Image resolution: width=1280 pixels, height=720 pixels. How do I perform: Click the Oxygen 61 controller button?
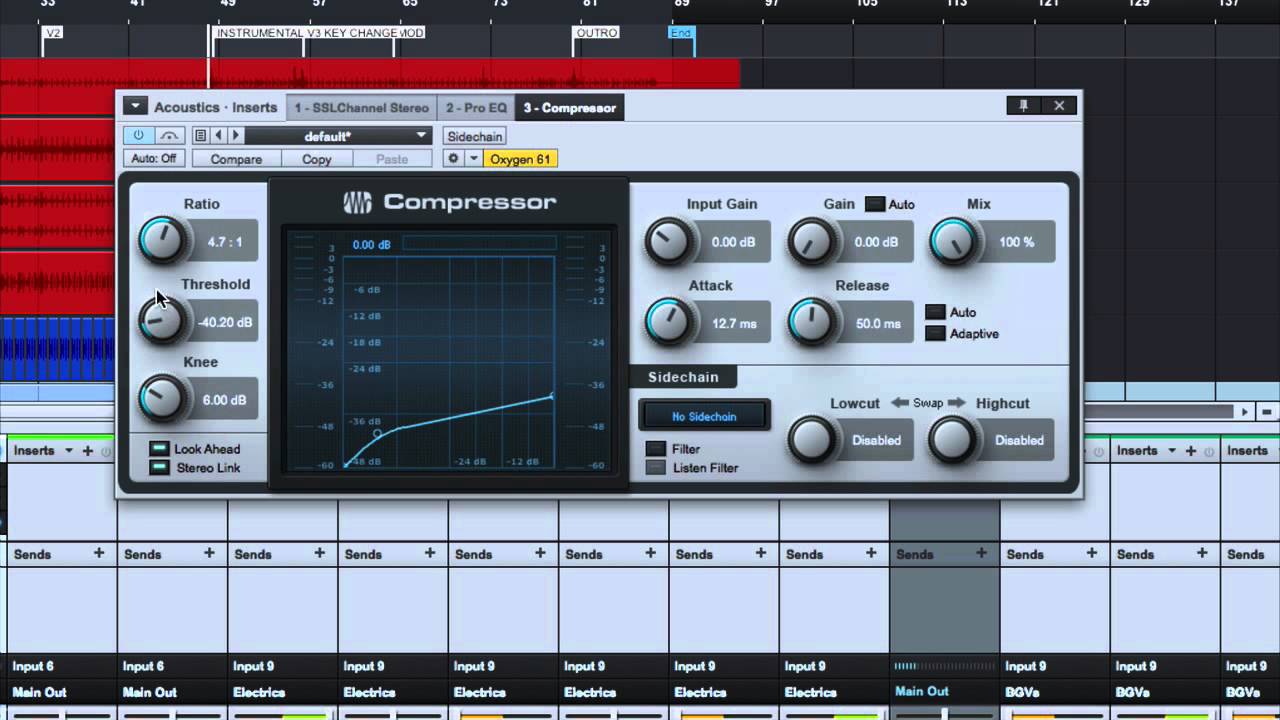click(520, 158)
